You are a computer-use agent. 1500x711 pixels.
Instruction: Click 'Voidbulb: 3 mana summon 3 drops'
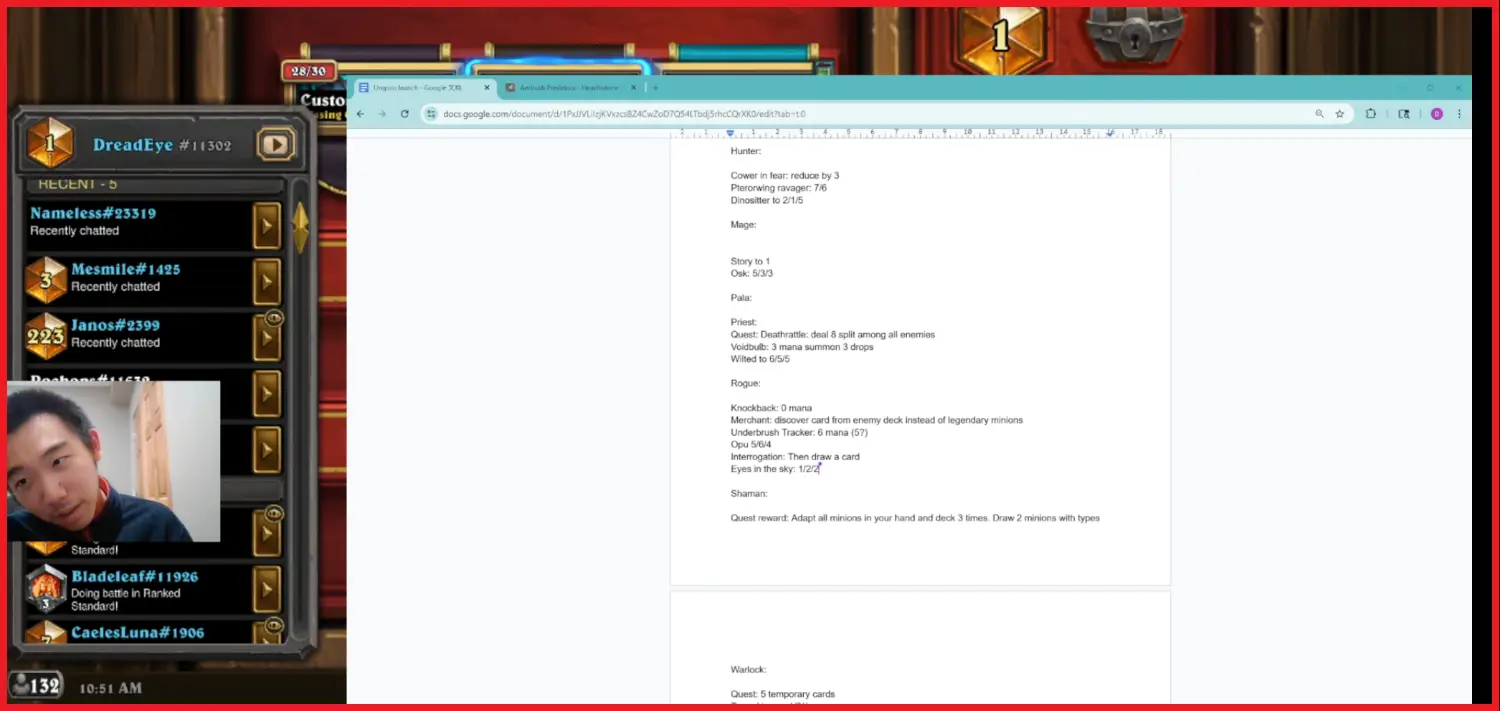point(802,347)
